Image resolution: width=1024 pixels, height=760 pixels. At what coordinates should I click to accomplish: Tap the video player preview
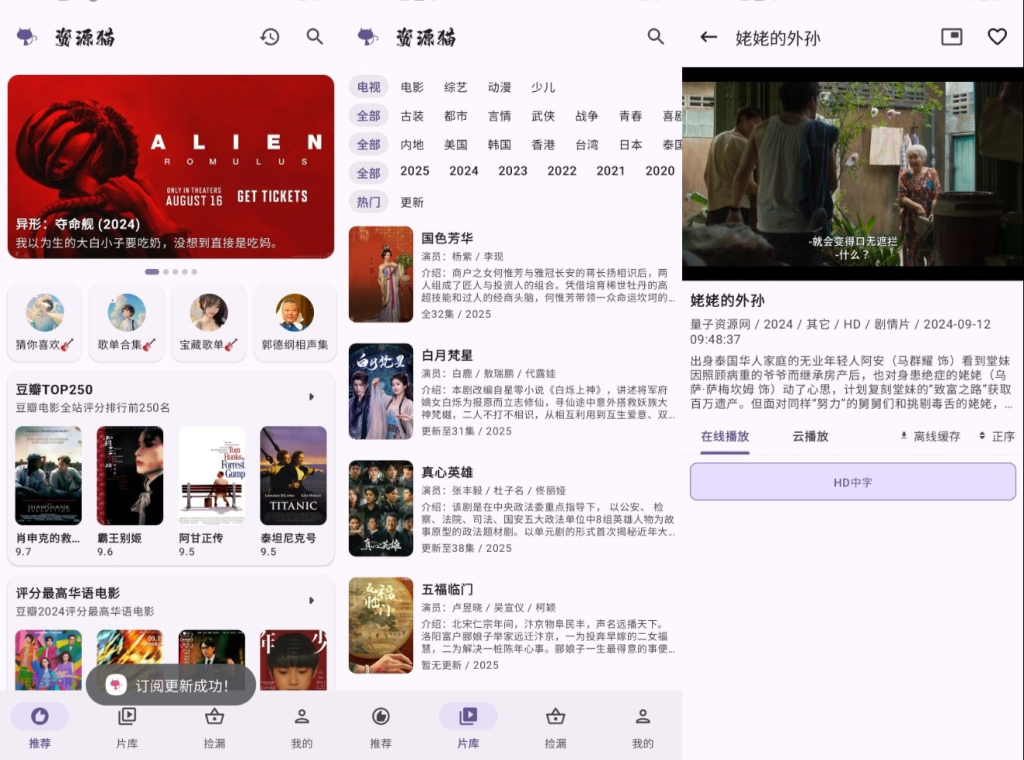click(853, 174)
